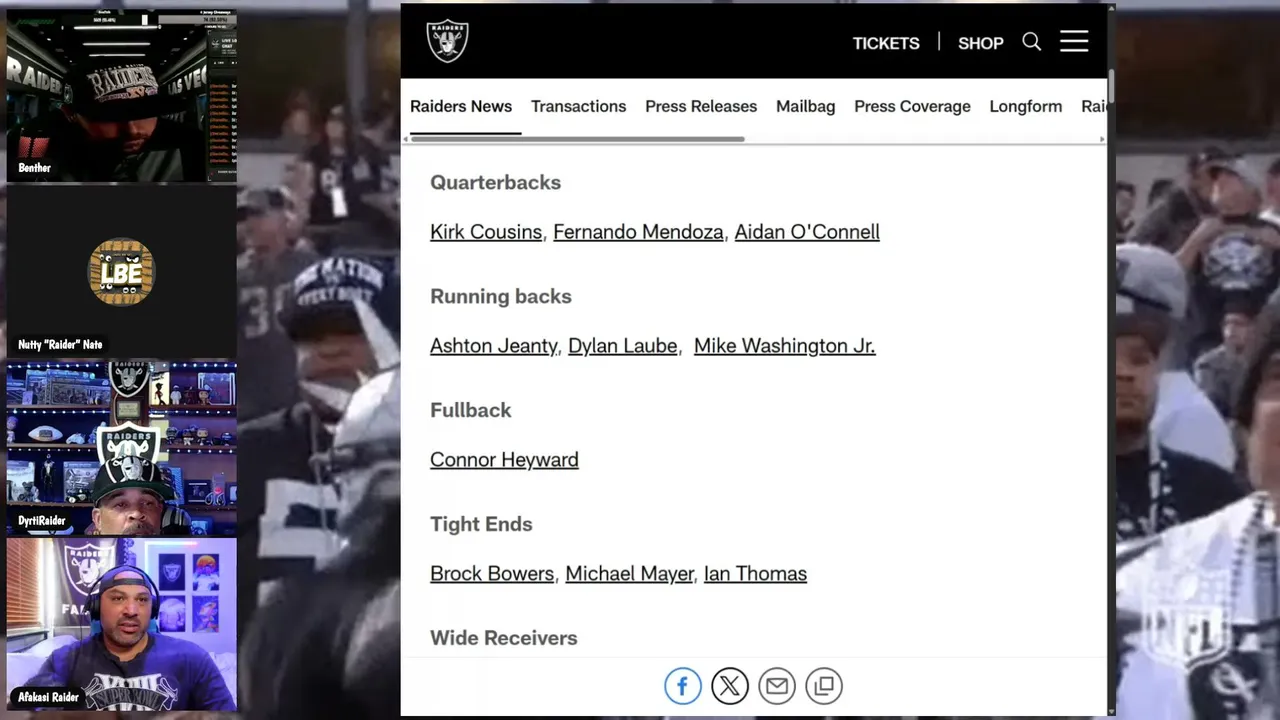Share the article on Facebook
1280x720 pixels.
(683, 686)
